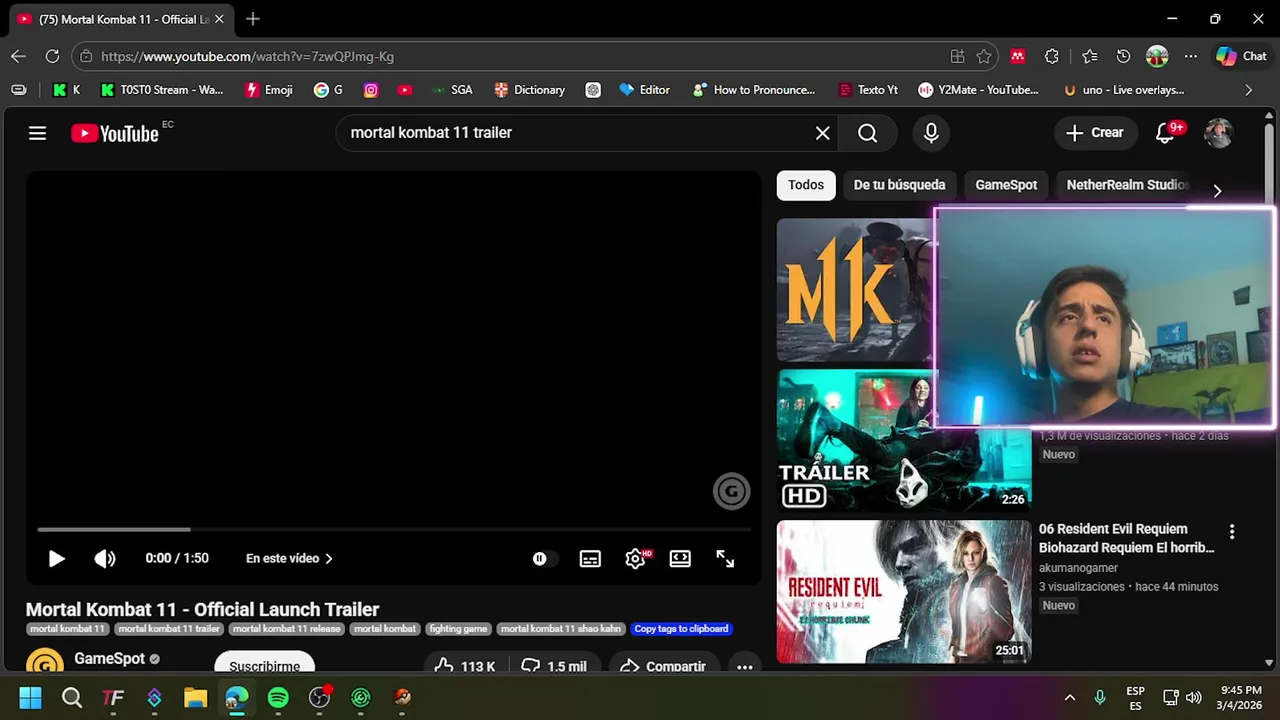The width and height of the screenshot is (1280, 720).
Task: Click the magnifier search button
Action: pyautogui.click(x=867, y=133)
